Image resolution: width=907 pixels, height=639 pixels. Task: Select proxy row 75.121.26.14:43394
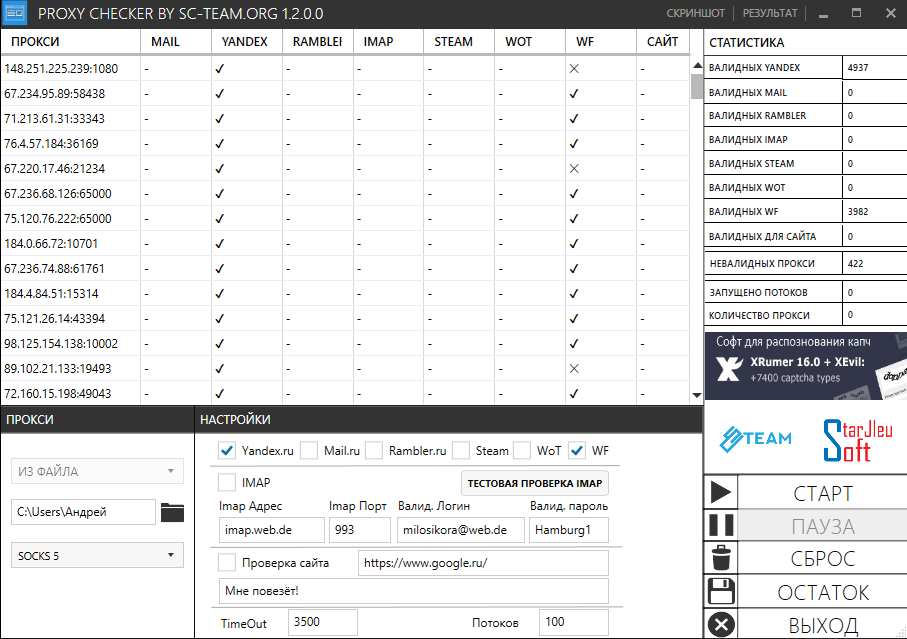click(x=345, y=319)
